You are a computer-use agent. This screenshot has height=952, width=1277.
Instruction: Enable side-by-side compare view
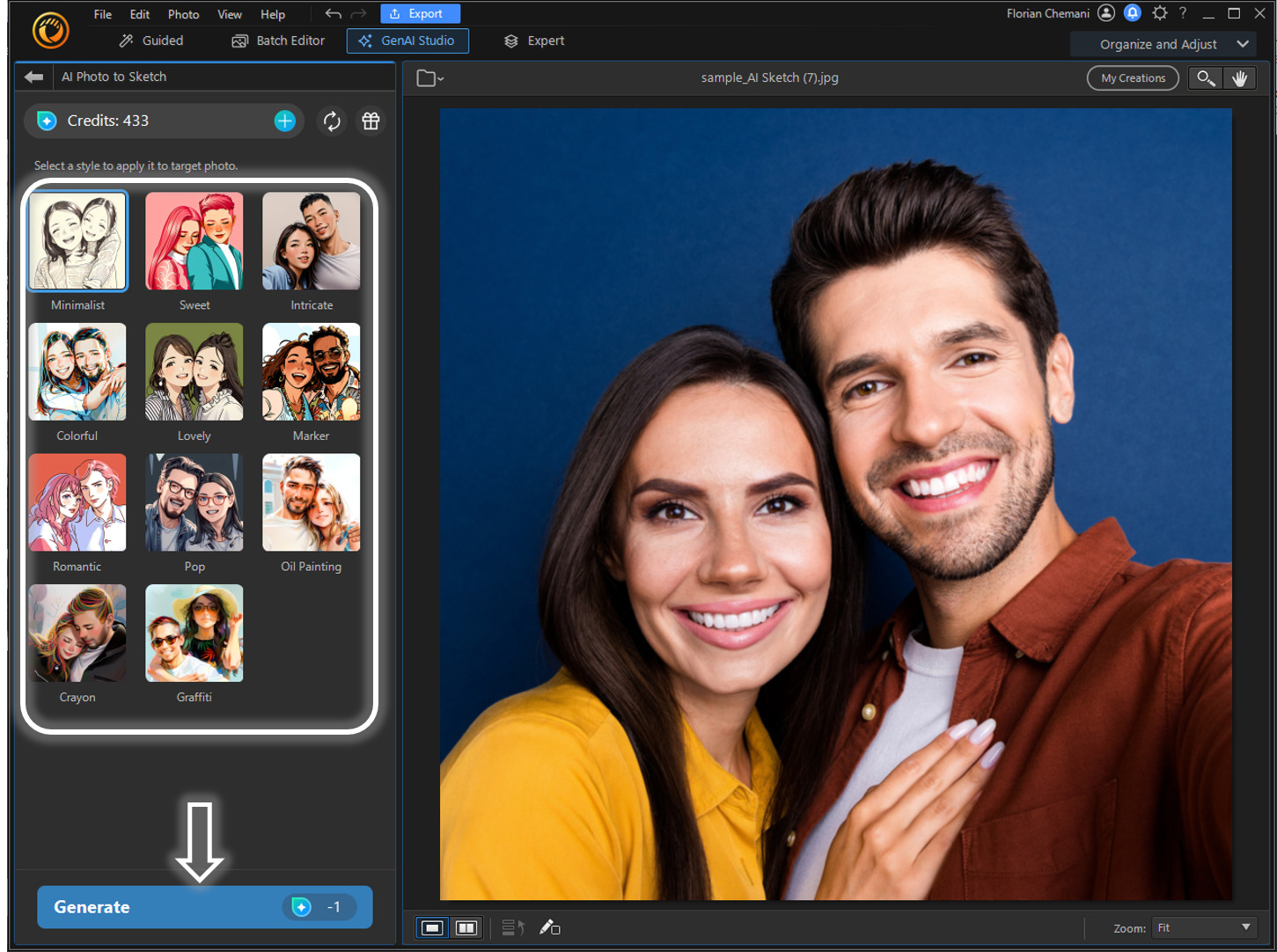tap(466, 926)
